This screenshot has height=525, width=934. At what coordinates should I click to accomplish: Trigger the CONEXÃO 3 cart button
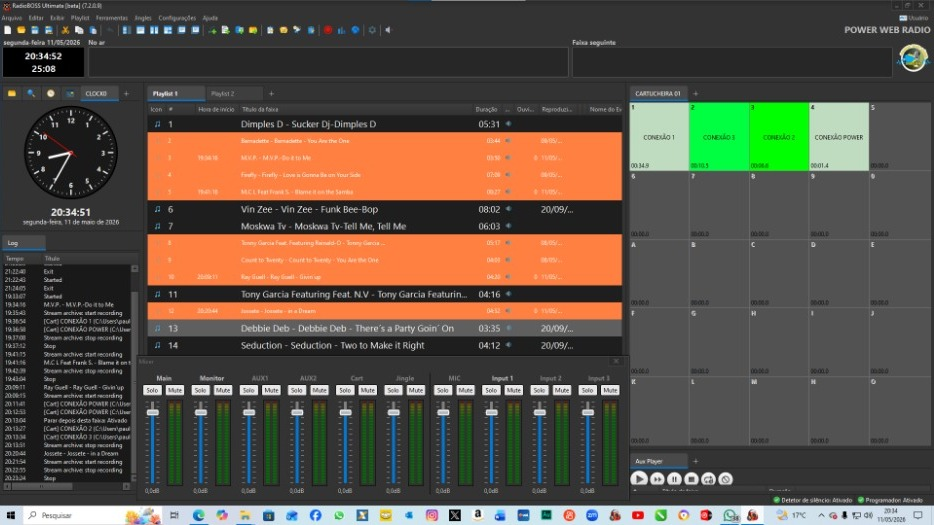[719, 136]
